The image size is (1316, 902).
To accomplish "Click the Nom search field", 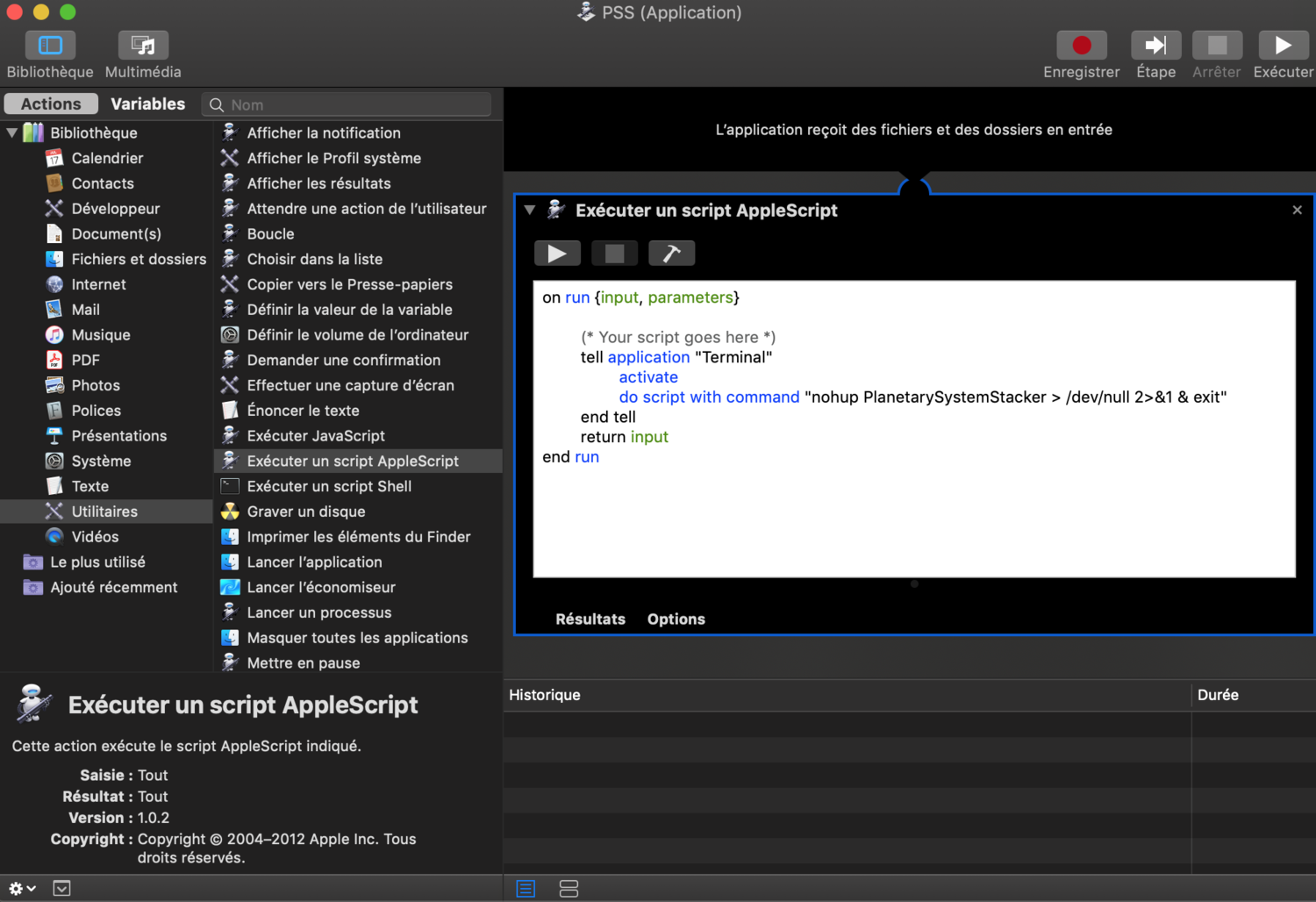I will (x=347, y=104).
